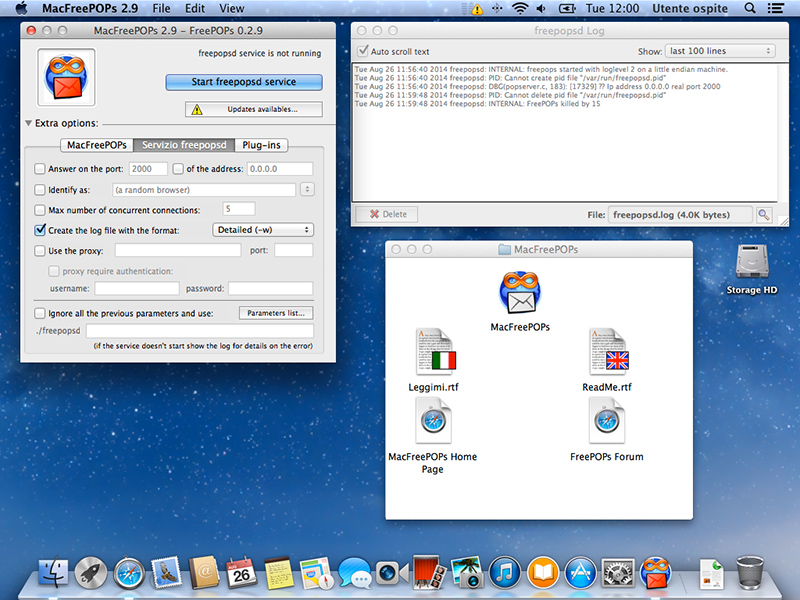The width and height of the screenshot is (800, 600).
Task: Switch to the Plug-ins tab
Action: tap(261, 145)
